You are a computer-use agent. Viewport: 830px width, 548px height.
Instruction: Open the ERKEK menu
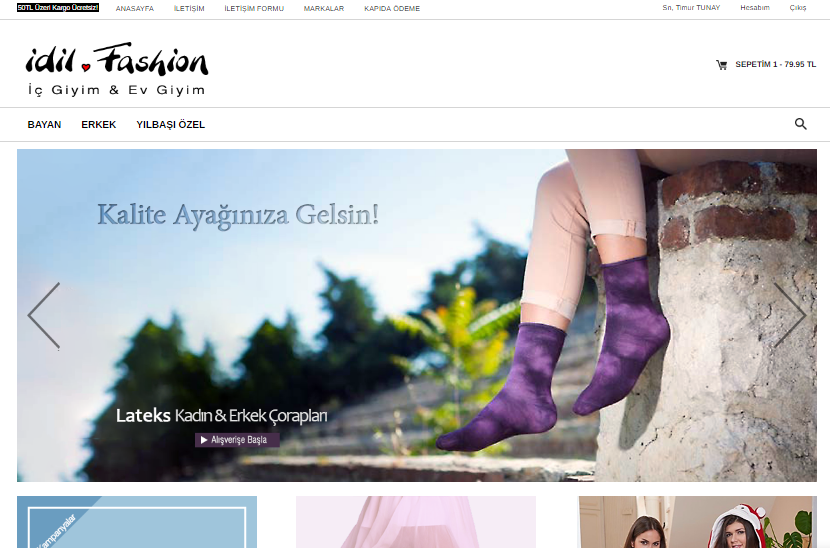click(98, 124)
